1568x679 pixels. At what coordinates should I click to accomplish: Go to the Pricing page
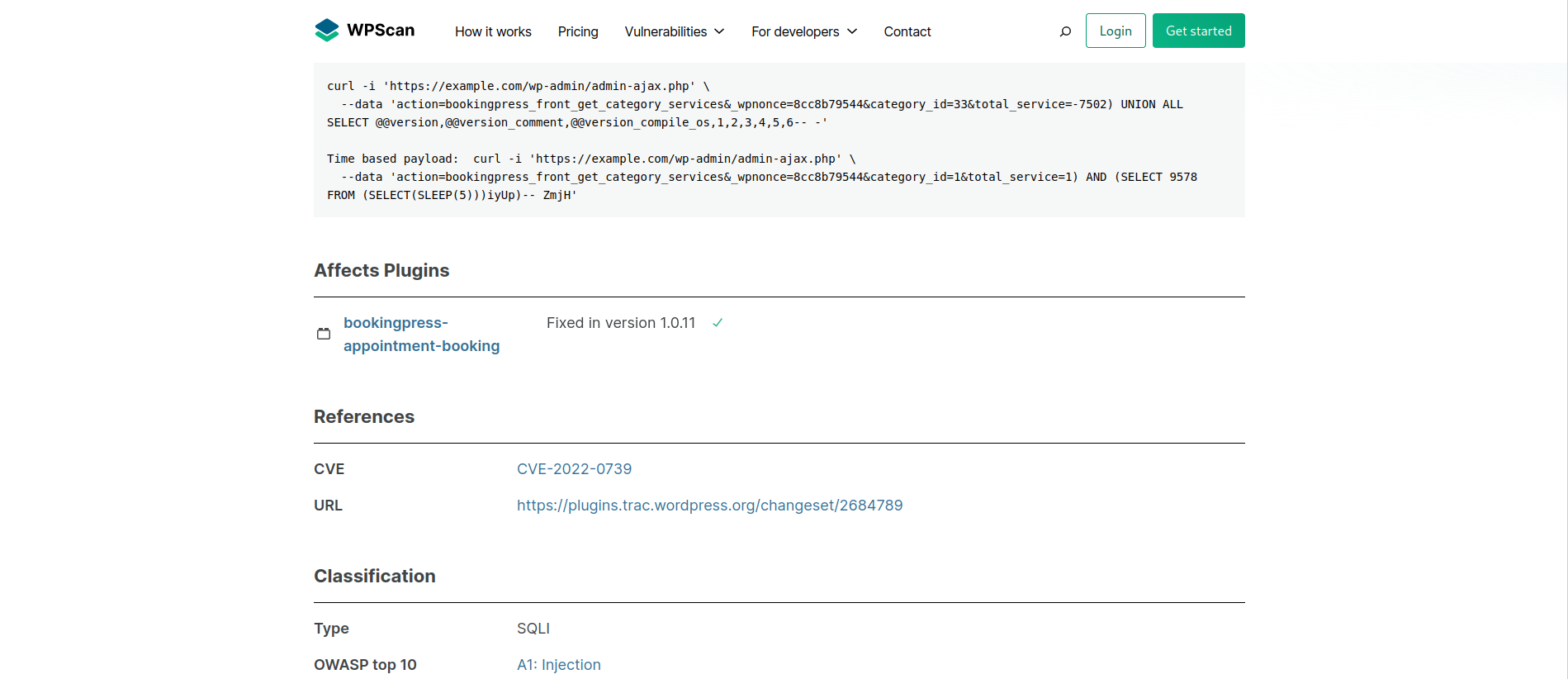[578, 31]
